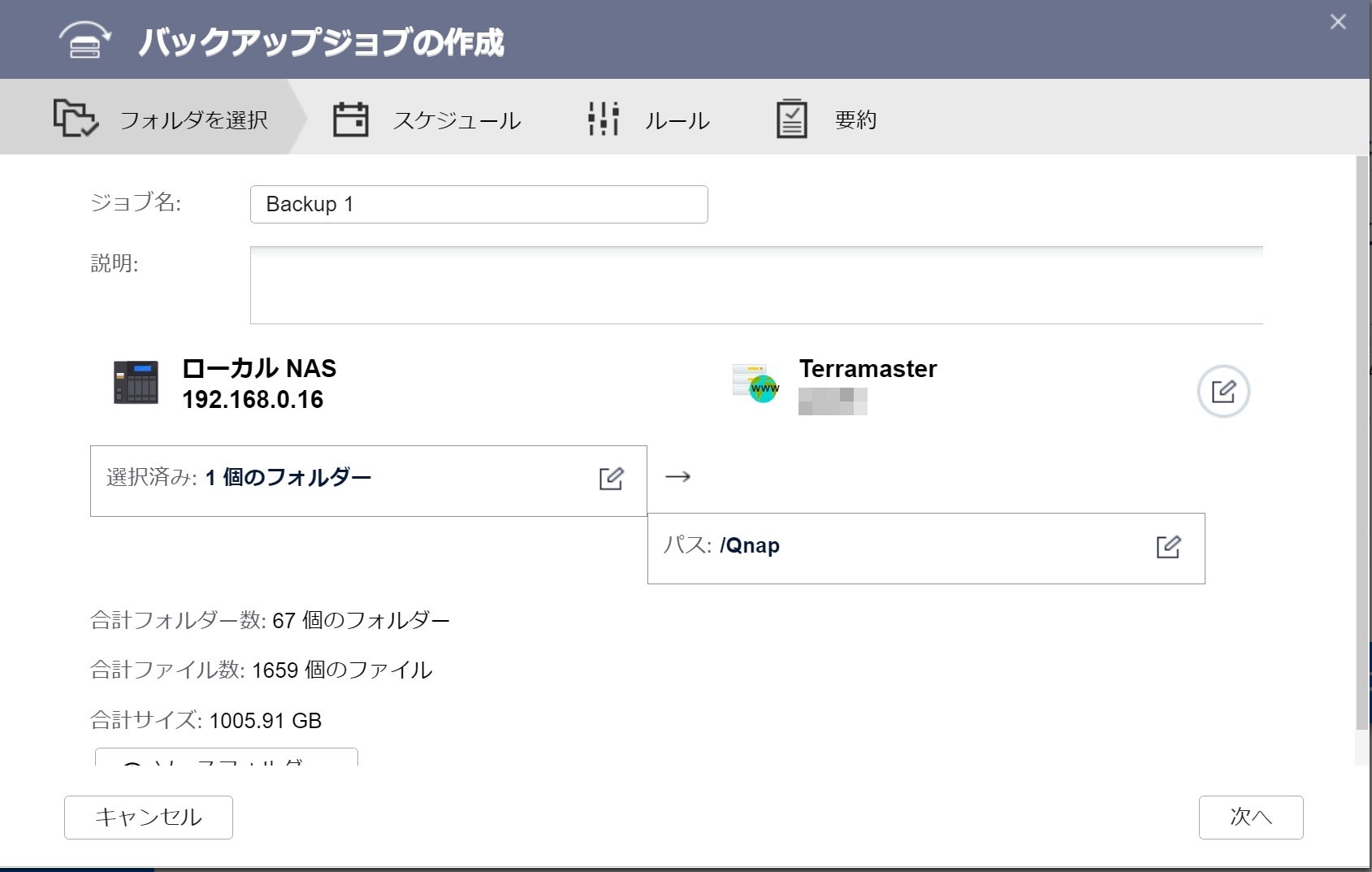Click the local NAS device icon

click(136, 382)
